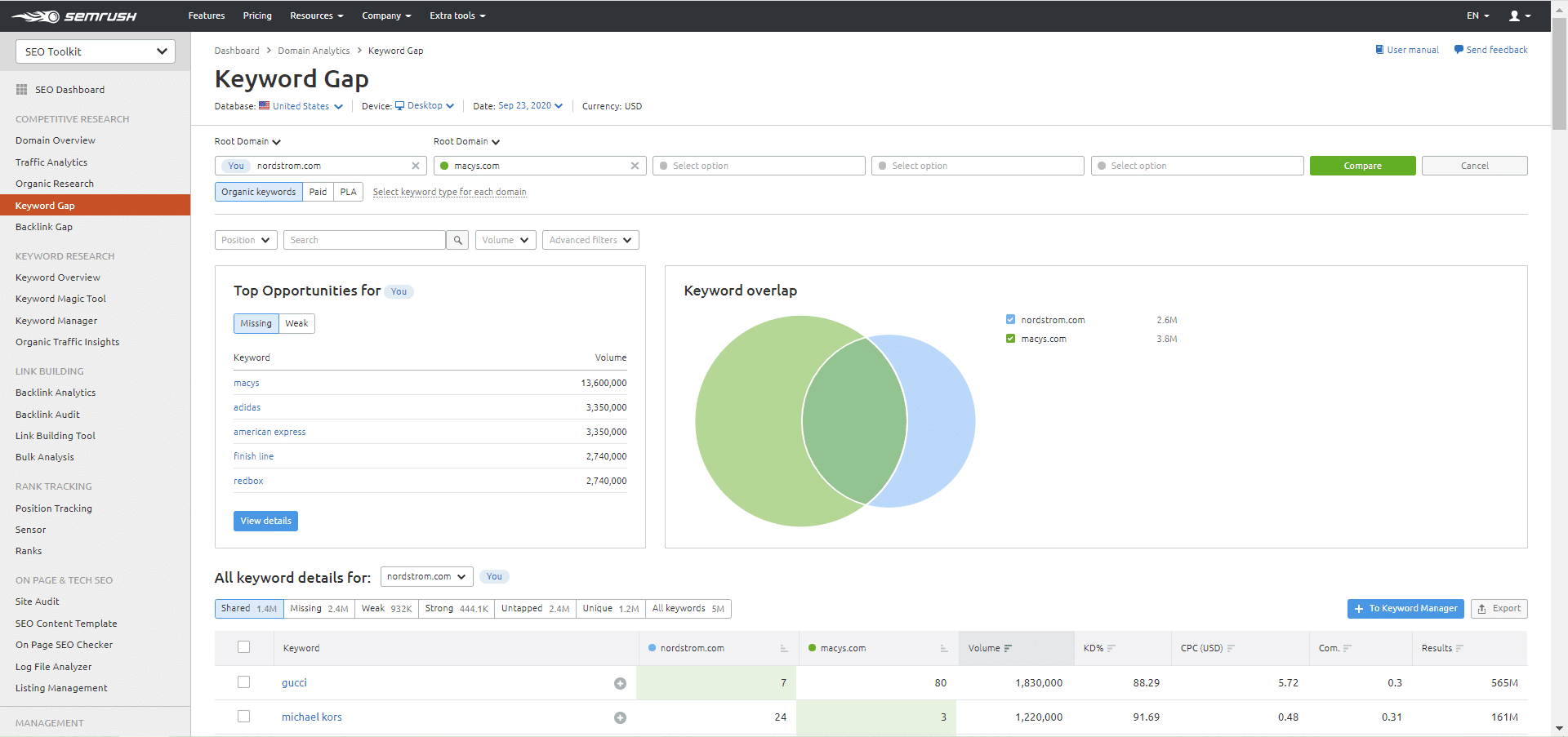Click the search magnifier icon button
The height and width of the screenshot is (737, 1568).
458,240
